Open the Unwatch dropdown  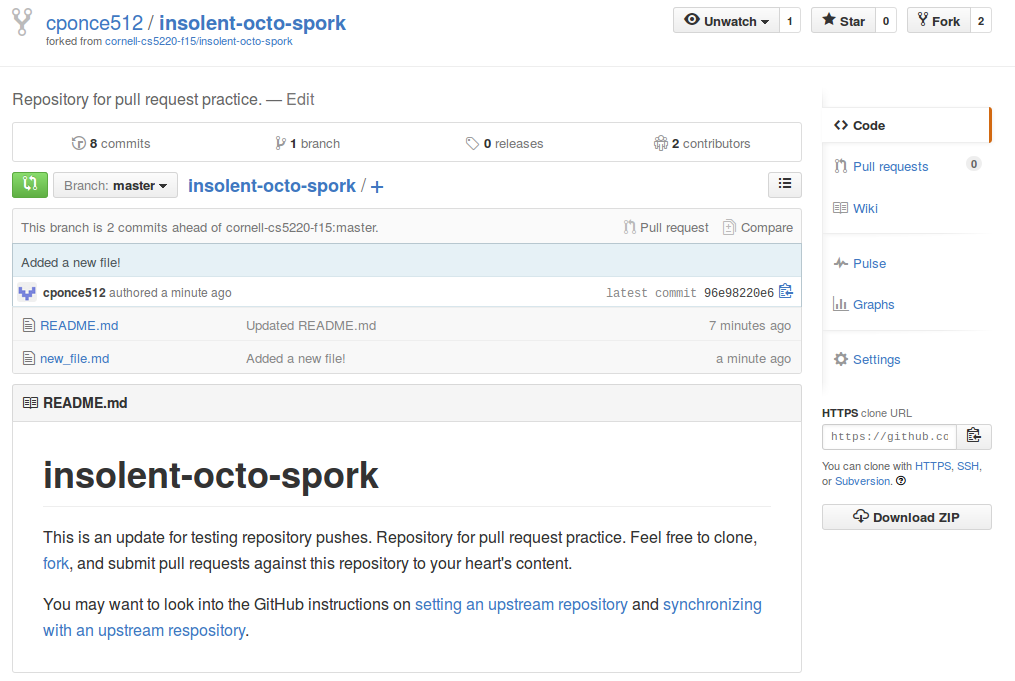pyautogui.click(x=726, y=21)
